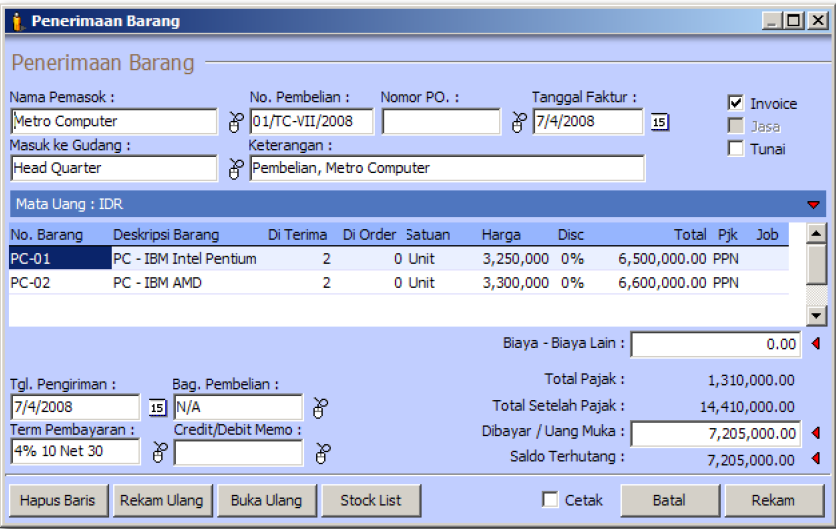
Task: Enable the Cetak checkbox
Action: [550, 500]
